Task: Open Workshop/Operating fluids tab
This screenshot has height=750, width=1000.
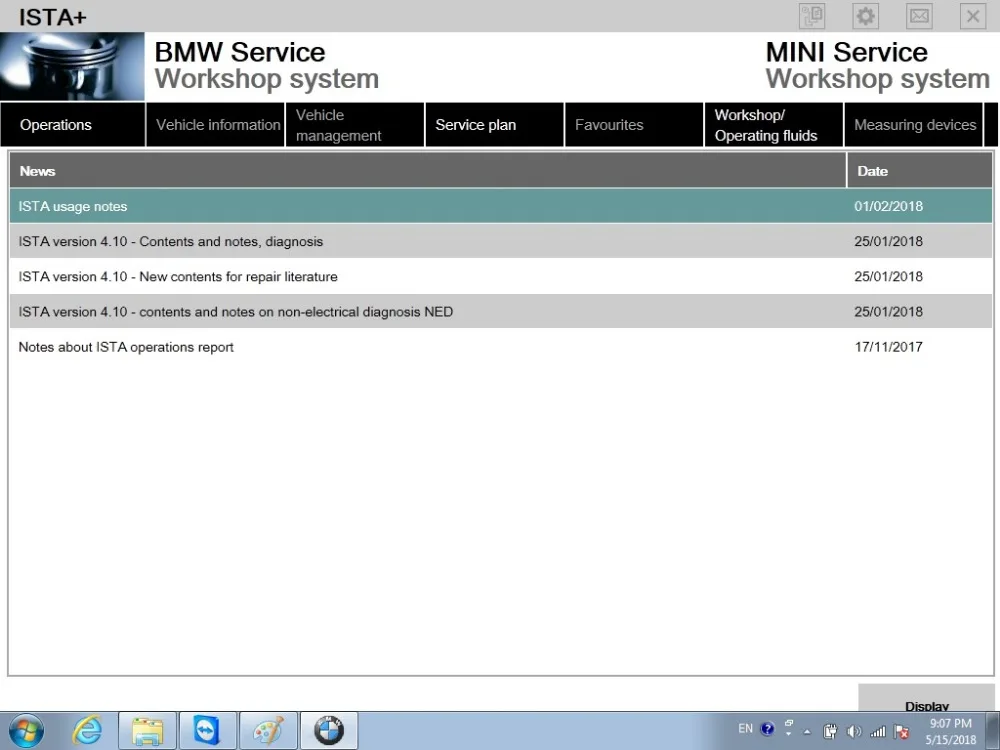Action: coord(774,125)
